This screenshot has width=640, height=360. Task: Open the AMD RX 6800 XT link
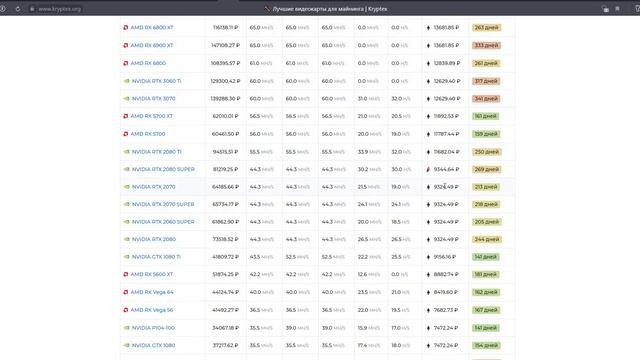[152, 28]
